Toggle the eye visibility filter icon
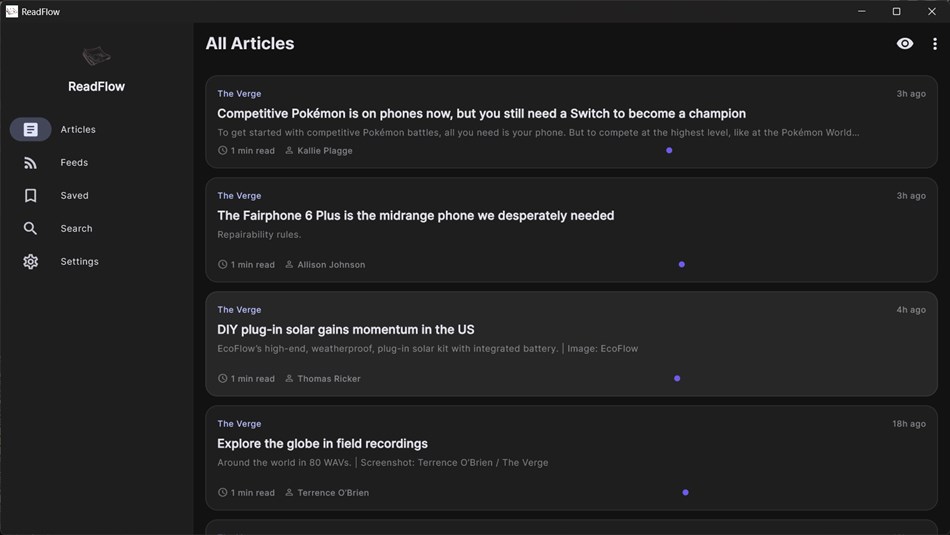This screenshot has height=535, width=950. (x=905, y=44)
